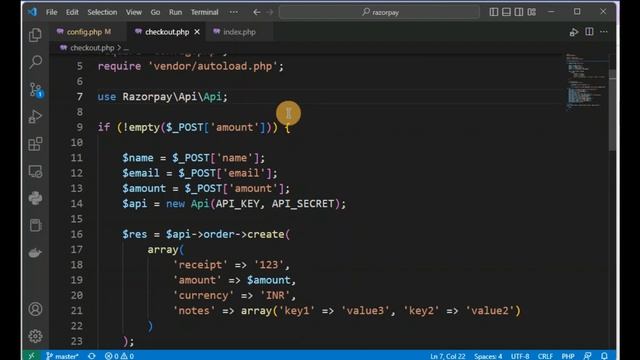Click $name variable on line 11
640x360 pixels.
(138, 158)
